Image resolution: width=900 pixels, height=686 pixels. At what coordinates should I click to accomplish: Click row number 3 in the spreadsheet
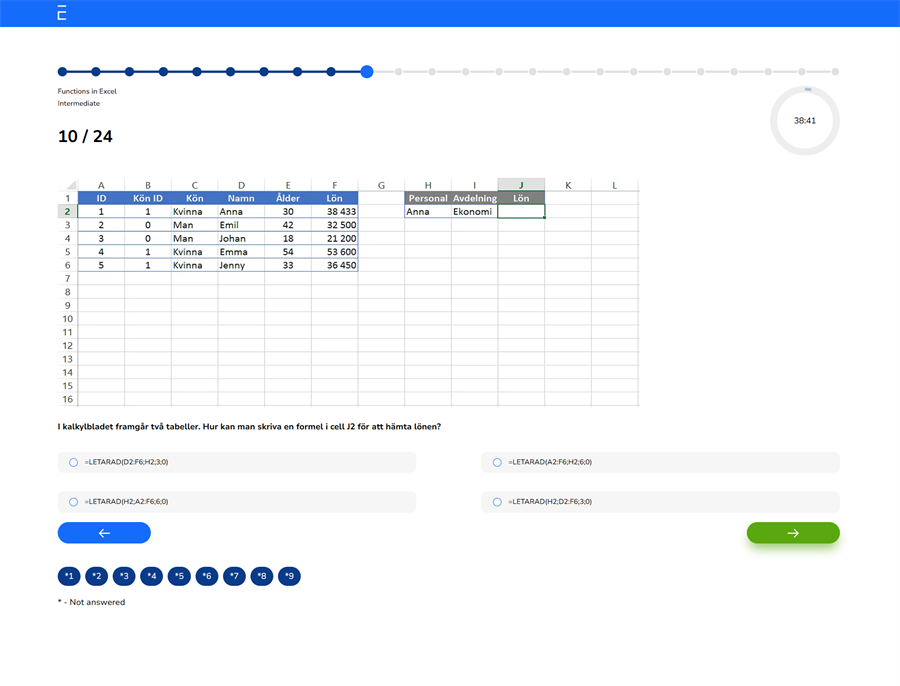click(66, 225)
